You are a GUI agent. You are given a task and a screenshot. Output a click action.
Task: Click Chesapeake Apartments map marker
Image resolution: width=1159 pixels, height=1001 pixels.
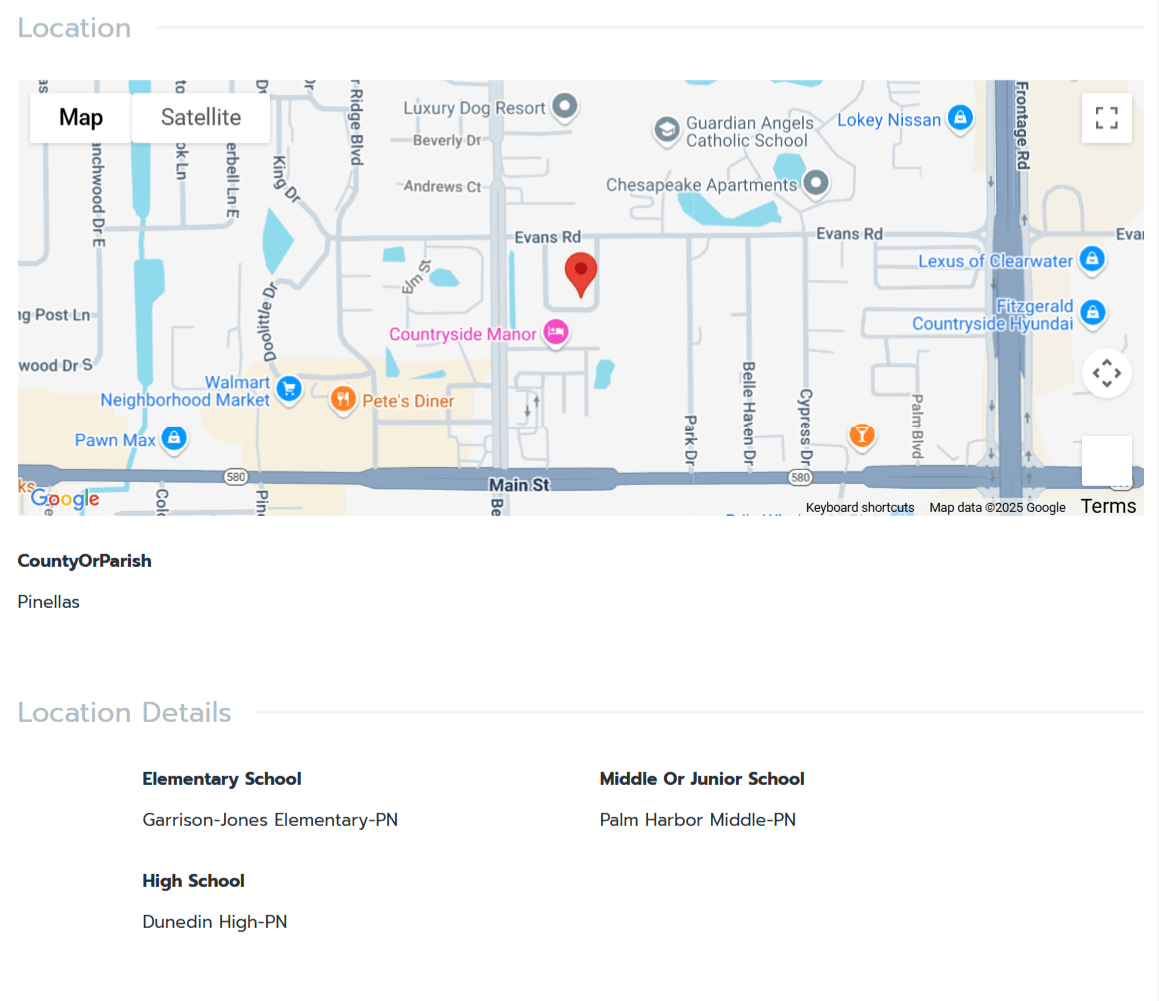point(817,183)
